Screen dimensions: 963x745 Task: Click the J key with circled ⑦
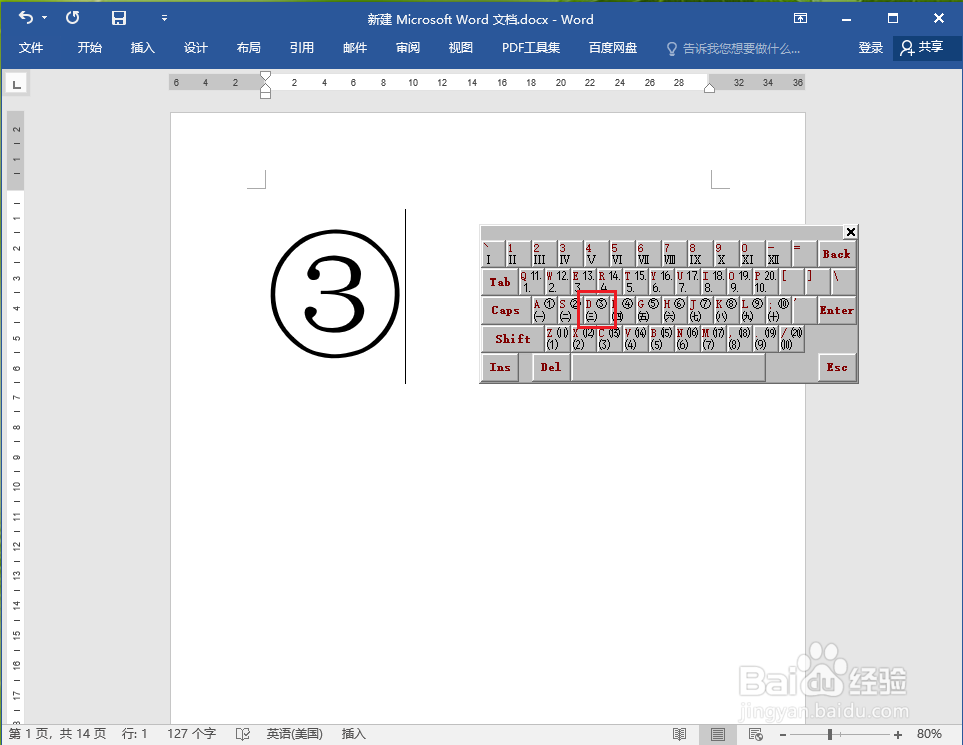pyautogui.click(x=700, y=310)
